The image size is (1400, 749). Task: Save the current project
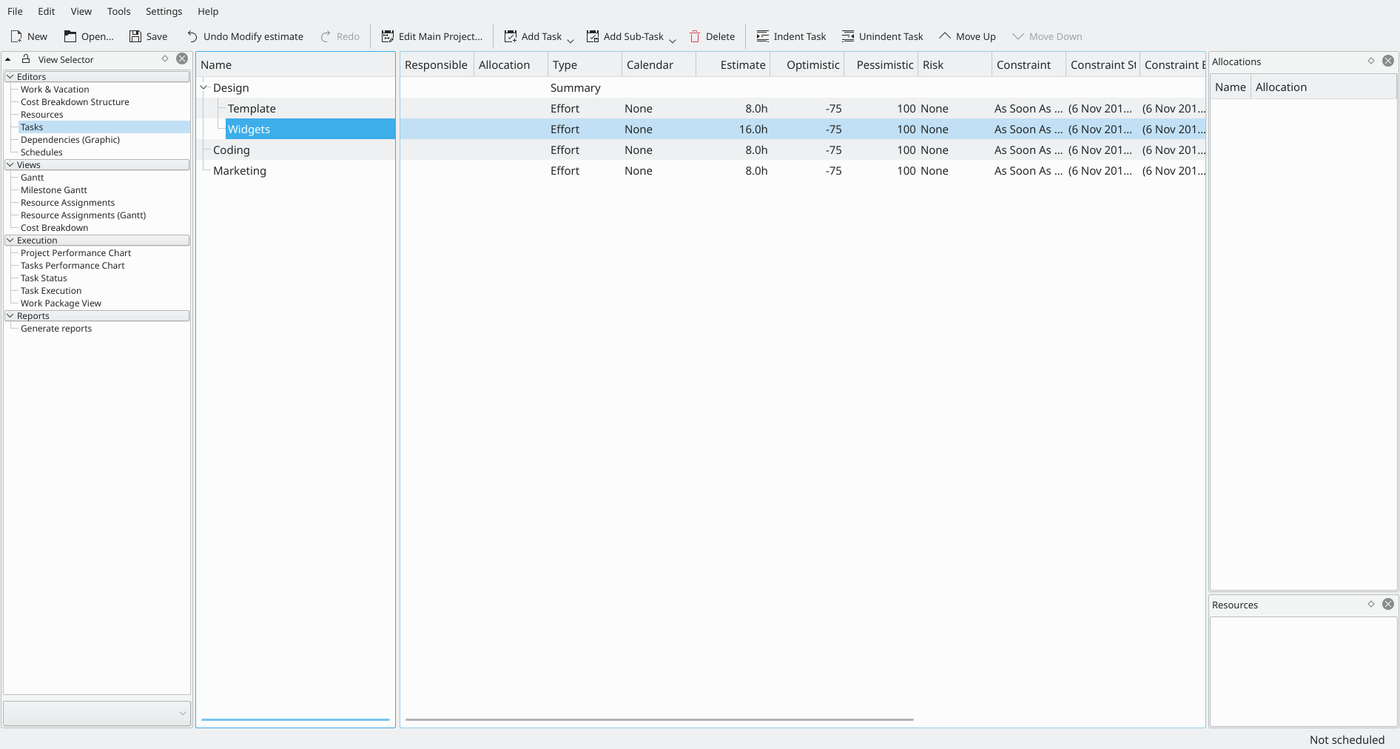pyautogui.click(x=148, y=36)
